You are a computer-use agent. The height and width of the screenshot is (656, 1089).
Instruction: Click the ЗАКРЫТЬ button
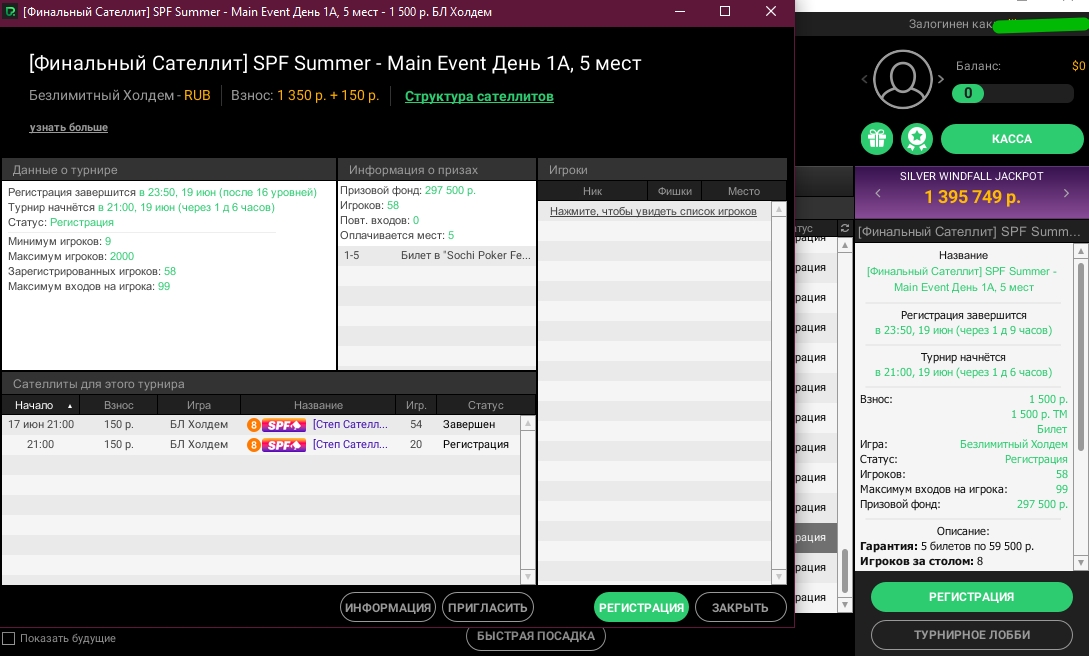click(740, 607)
